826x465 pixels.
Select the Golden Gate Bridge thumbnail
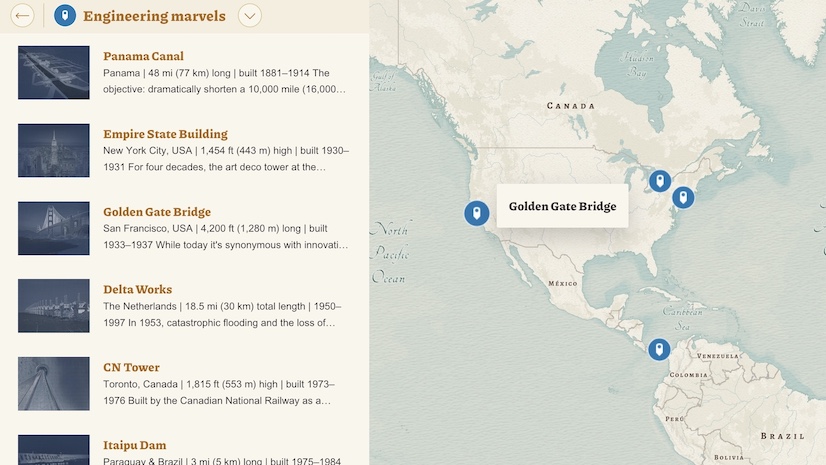pos(54,228)
